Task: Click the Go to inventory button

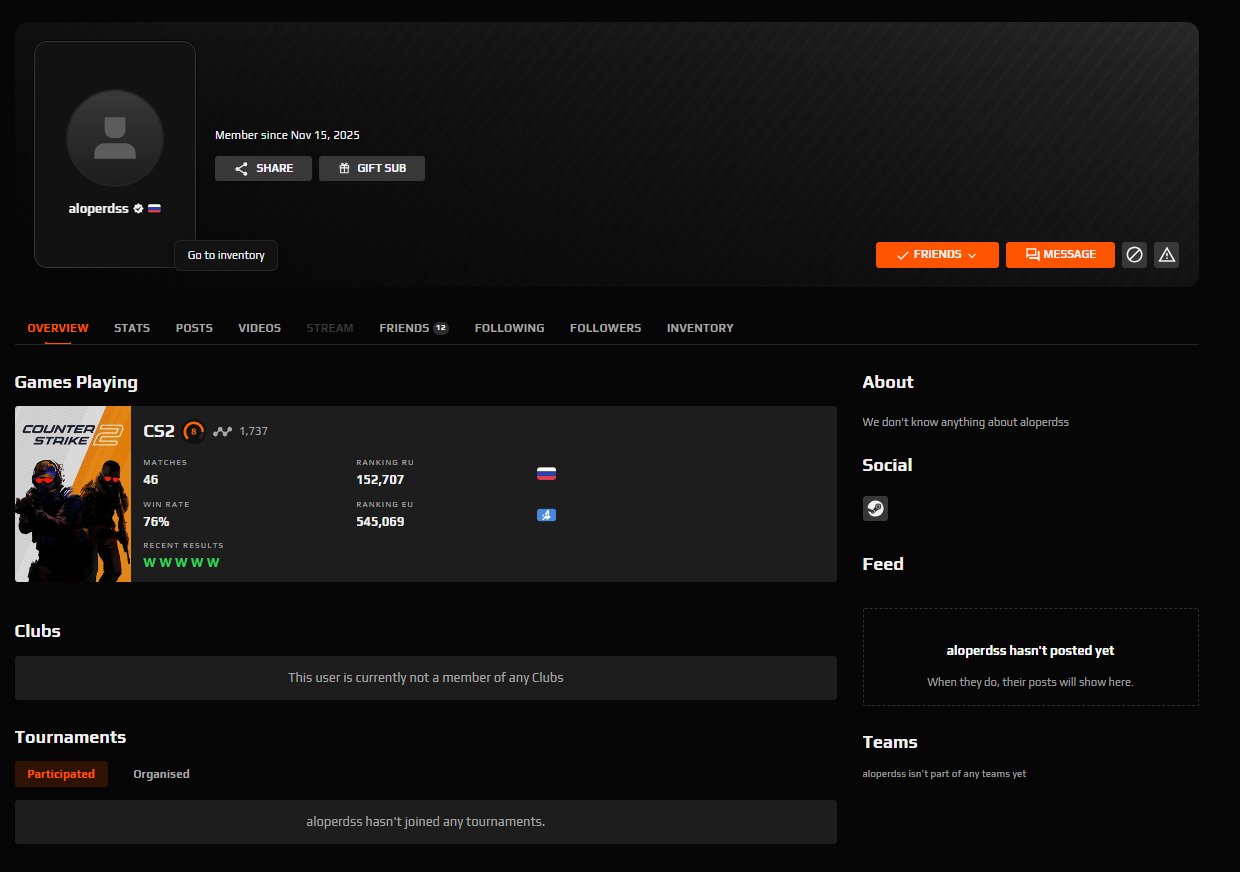Action: click(225, 255)
